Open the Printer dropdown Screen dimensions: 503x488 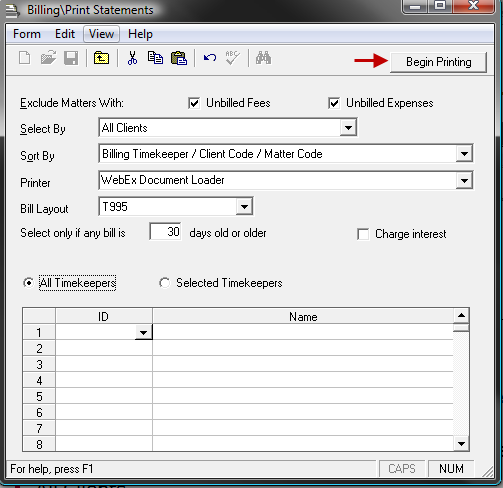[464, 181]
